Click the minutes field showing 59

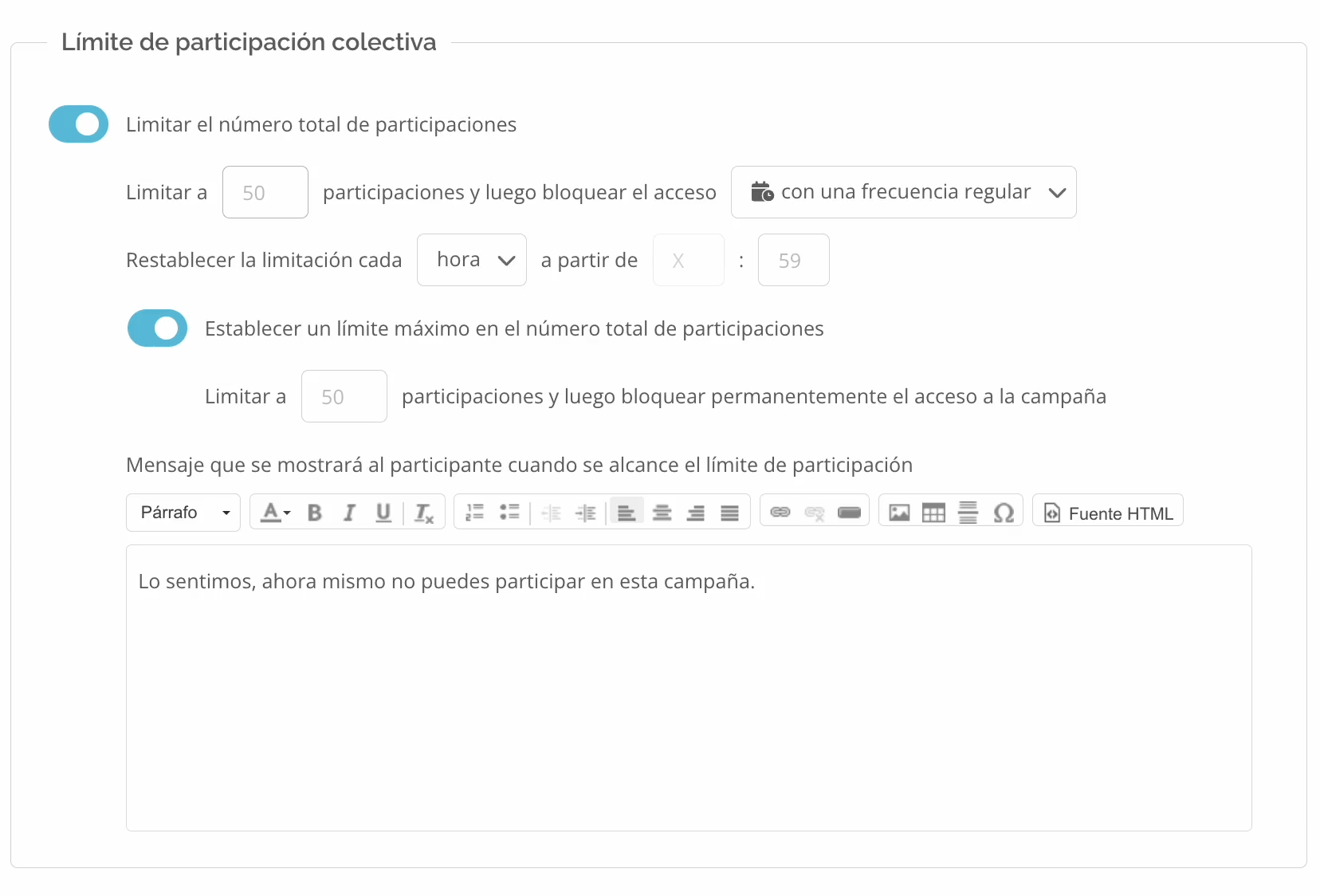click(794, 260)
